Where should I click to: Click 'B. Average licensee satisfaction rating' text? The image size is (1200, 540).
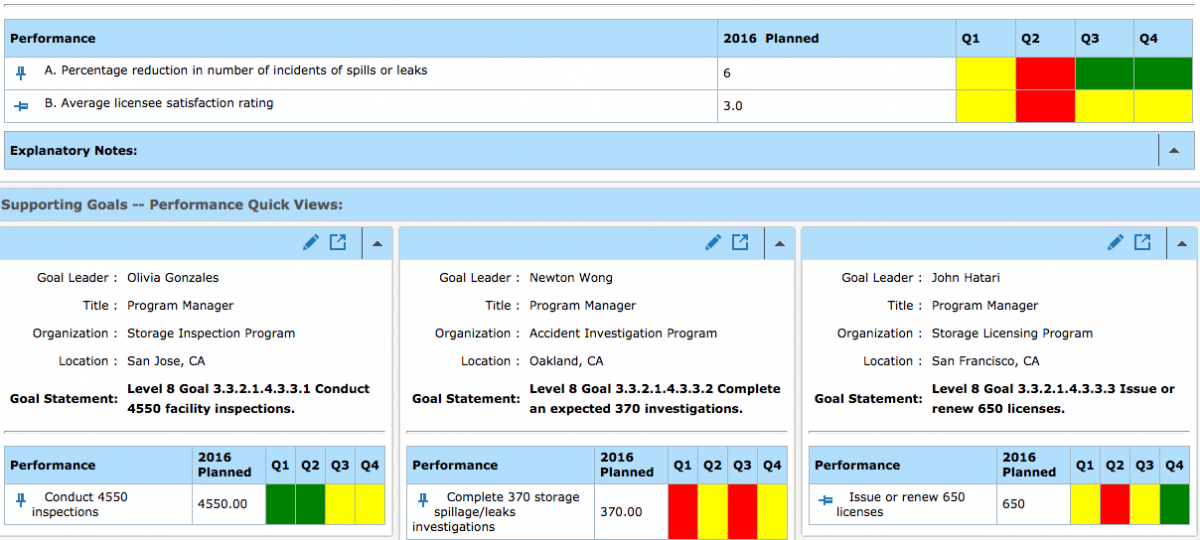[159, 103]
